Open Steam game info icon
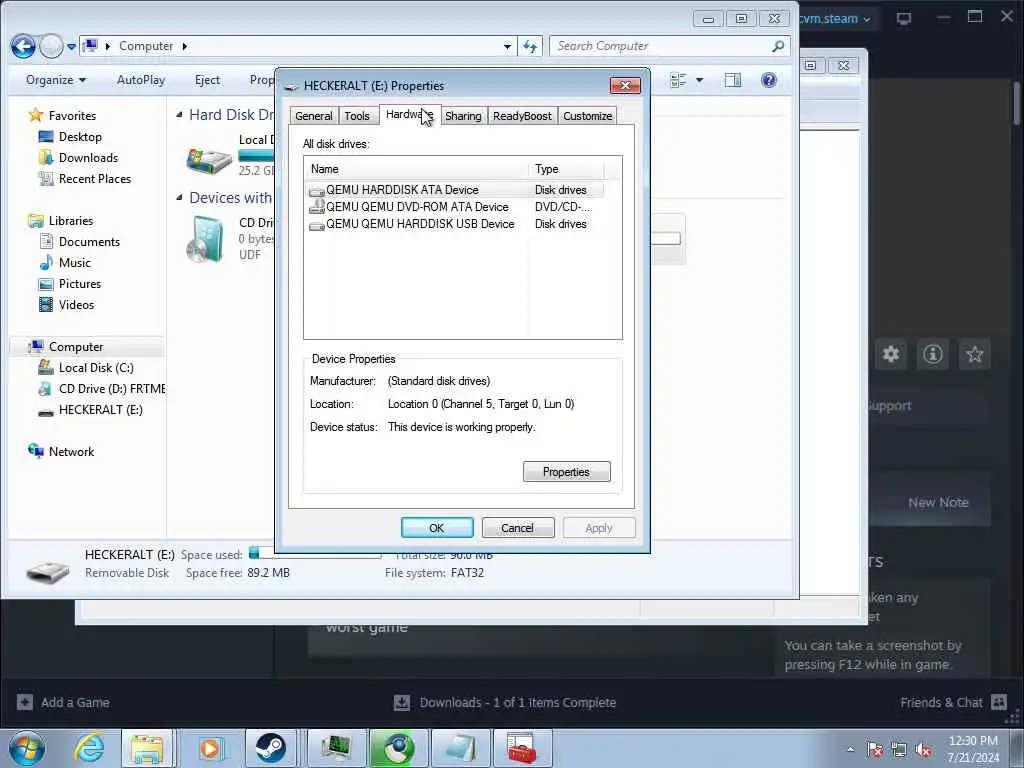Screen dimensions: 1024x768 933,355
